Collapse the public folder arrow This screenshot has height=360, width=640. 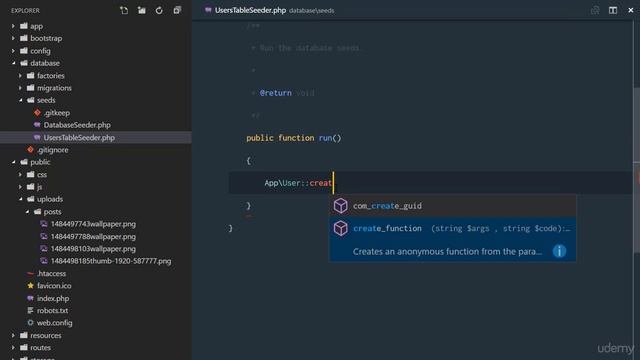coord(13,162)
